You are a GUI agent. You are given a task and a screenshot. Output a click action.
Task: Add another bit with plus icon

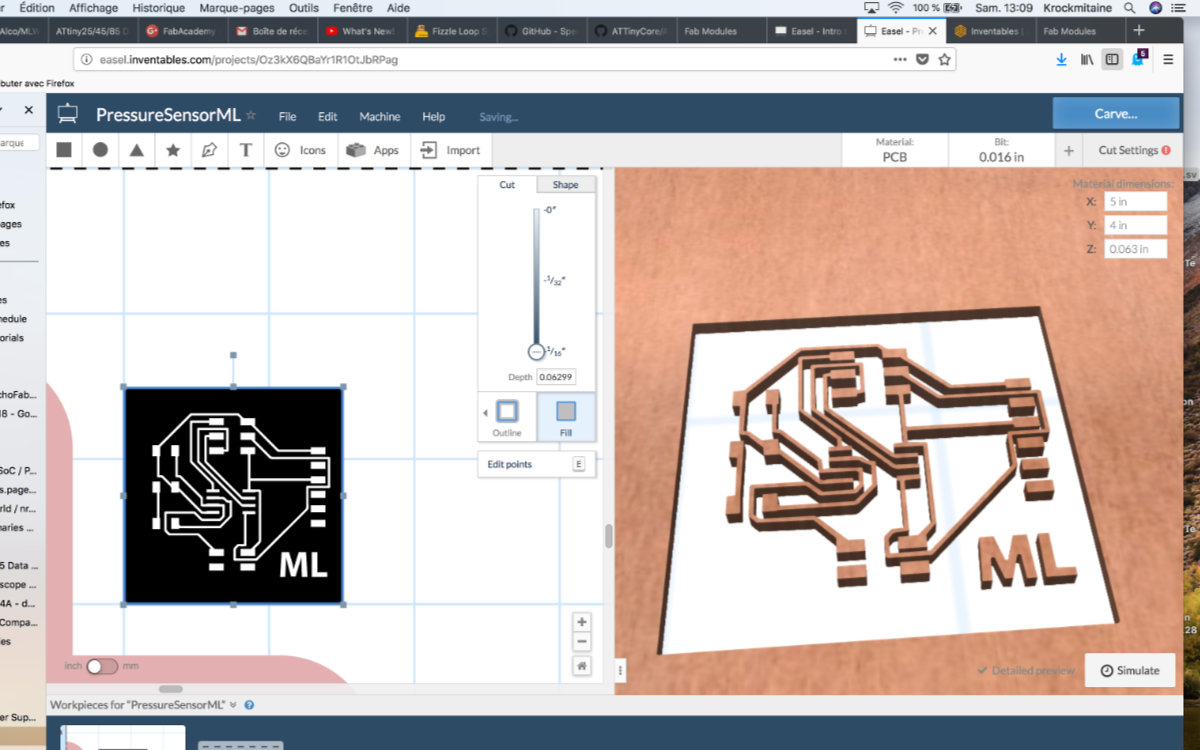point(1068,151)
